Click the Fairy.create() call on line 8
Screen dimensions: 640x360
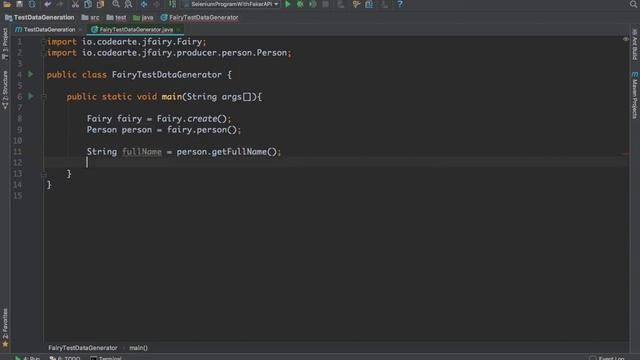(191, 119)
